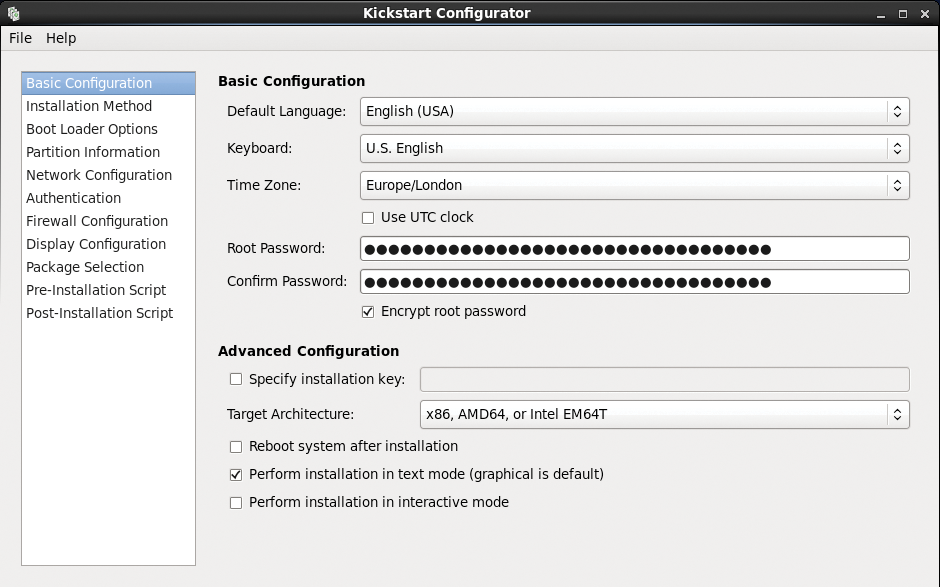Open the Help menu
The image size is (940, 587).
61,38
